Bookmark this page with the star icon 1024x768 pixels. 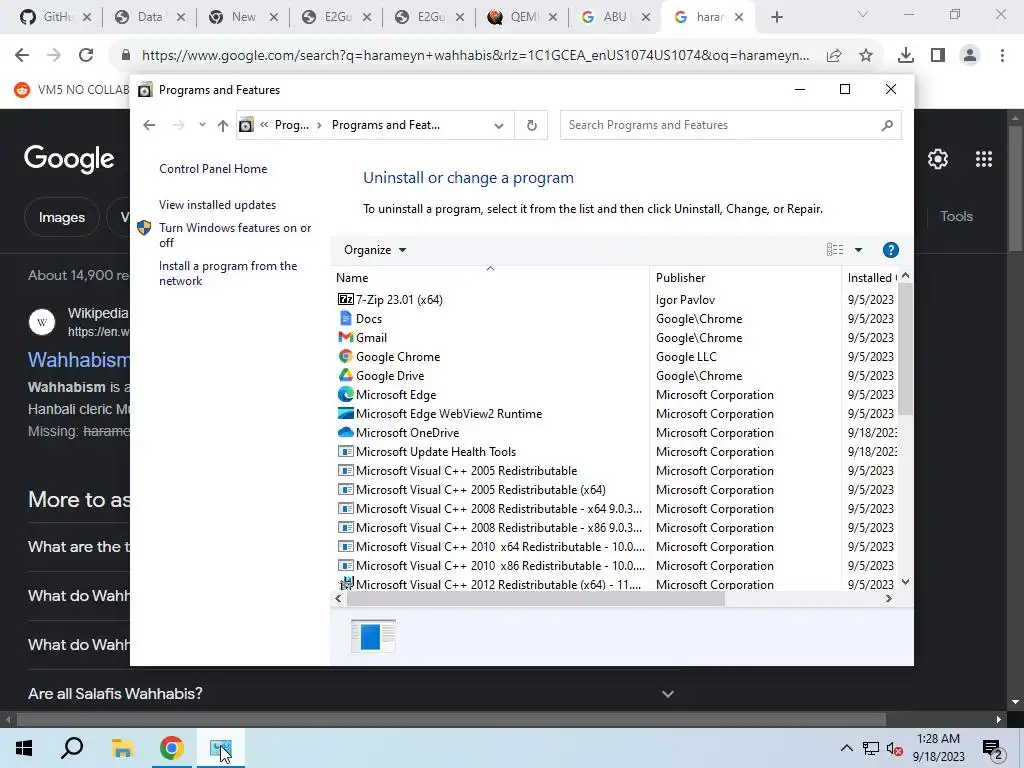point(866,56)
